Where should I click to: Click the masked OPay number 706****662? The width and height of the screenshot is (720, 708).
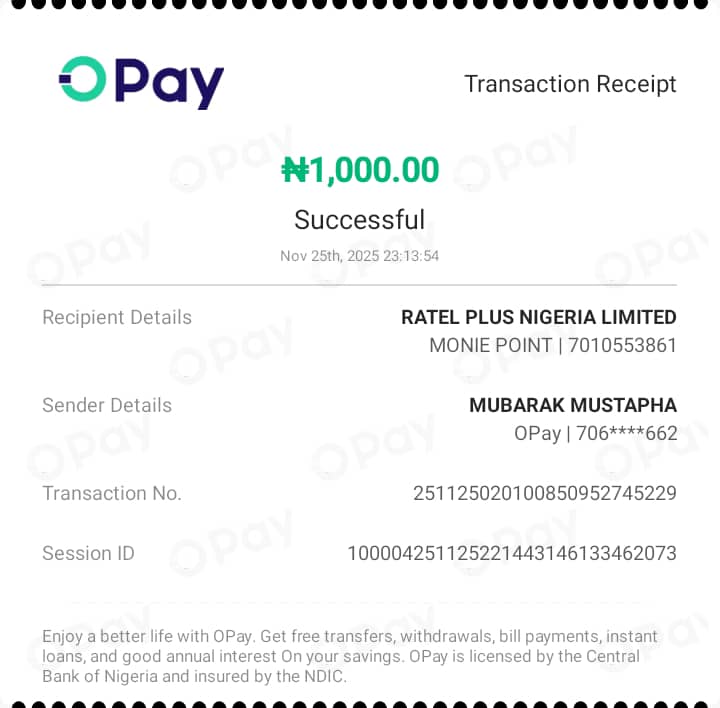point(627,433)
